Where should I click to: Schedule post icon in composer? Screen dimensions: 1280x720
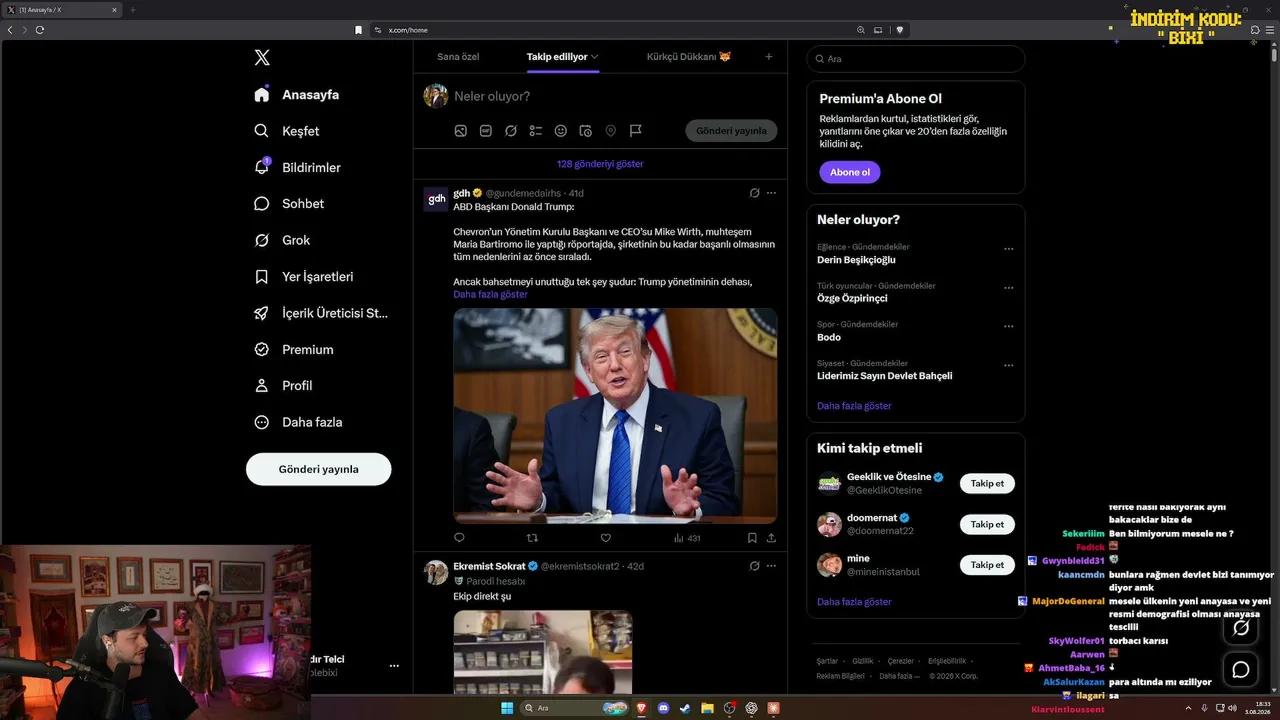pos(586,131)
